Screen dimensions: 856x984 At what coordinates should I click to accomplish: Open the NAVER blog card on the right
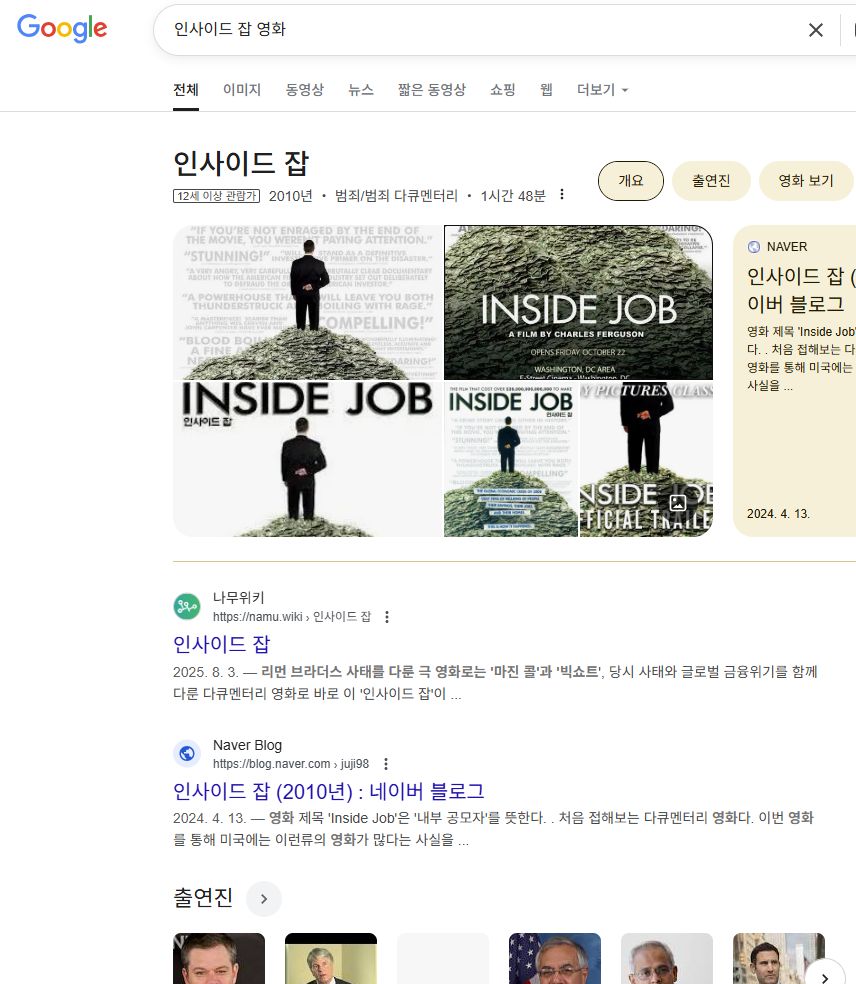coord(795,381)
